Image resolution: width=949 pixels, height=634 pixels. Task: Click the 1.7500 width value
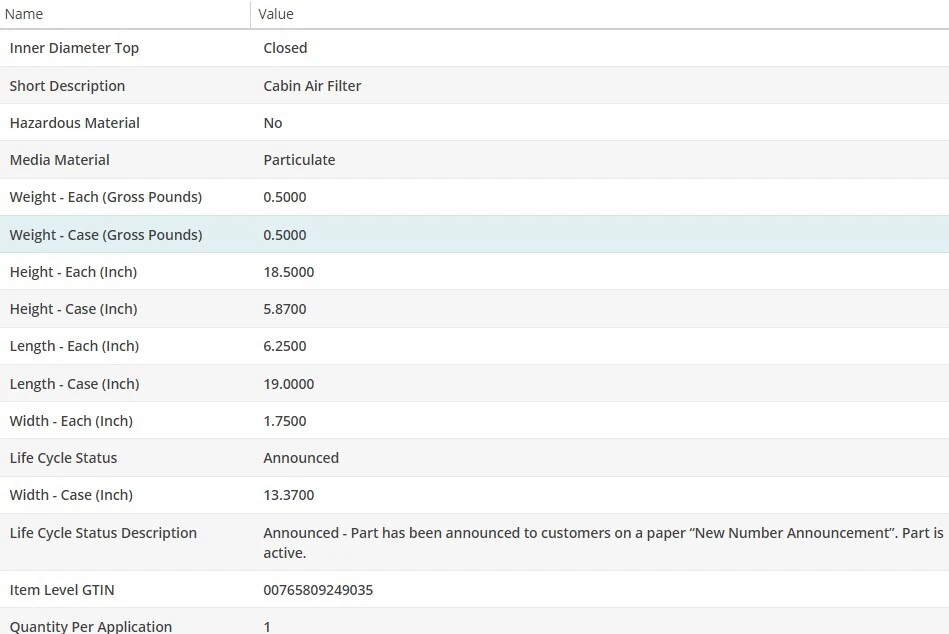point(284,421)
